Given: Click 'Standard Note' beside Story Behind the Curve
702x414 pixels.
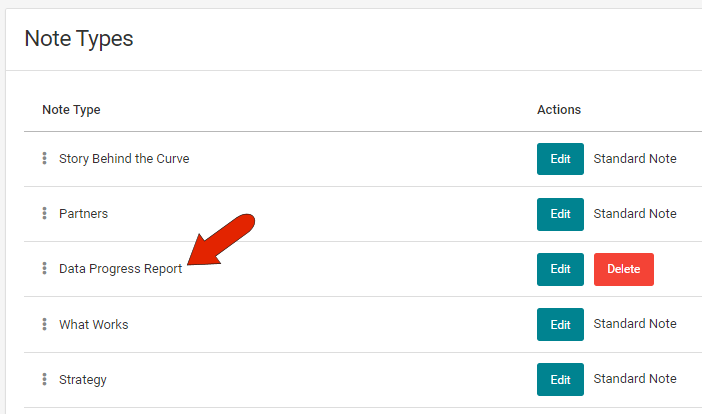Looking at the screenshot, I should point(635,158).
